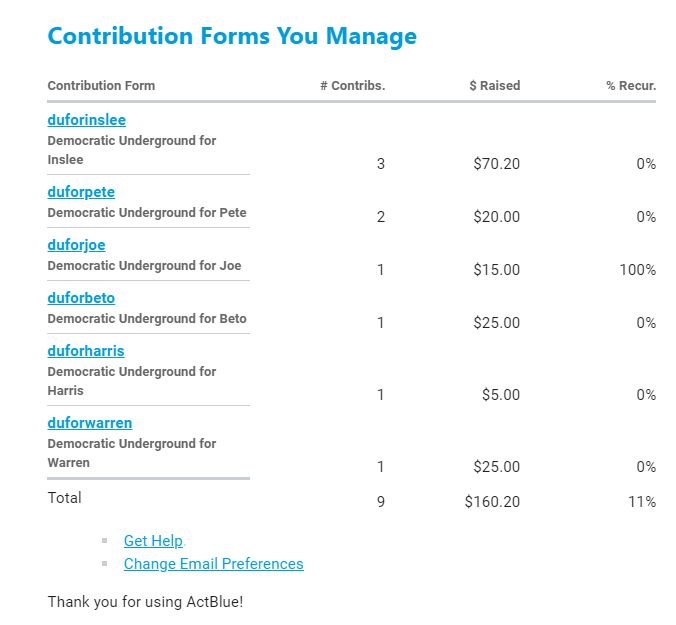Open Change Email Preferences link
Screen dimensions: 676x625
213,564
